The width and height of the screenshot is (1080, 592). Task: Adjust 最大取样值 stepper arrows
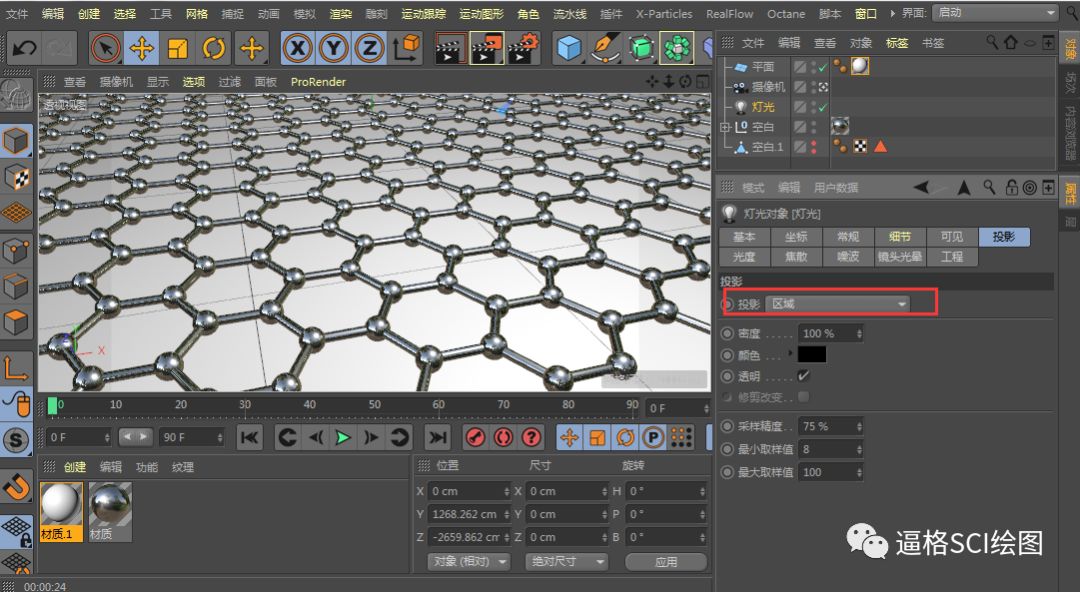(x=859, y=472)
